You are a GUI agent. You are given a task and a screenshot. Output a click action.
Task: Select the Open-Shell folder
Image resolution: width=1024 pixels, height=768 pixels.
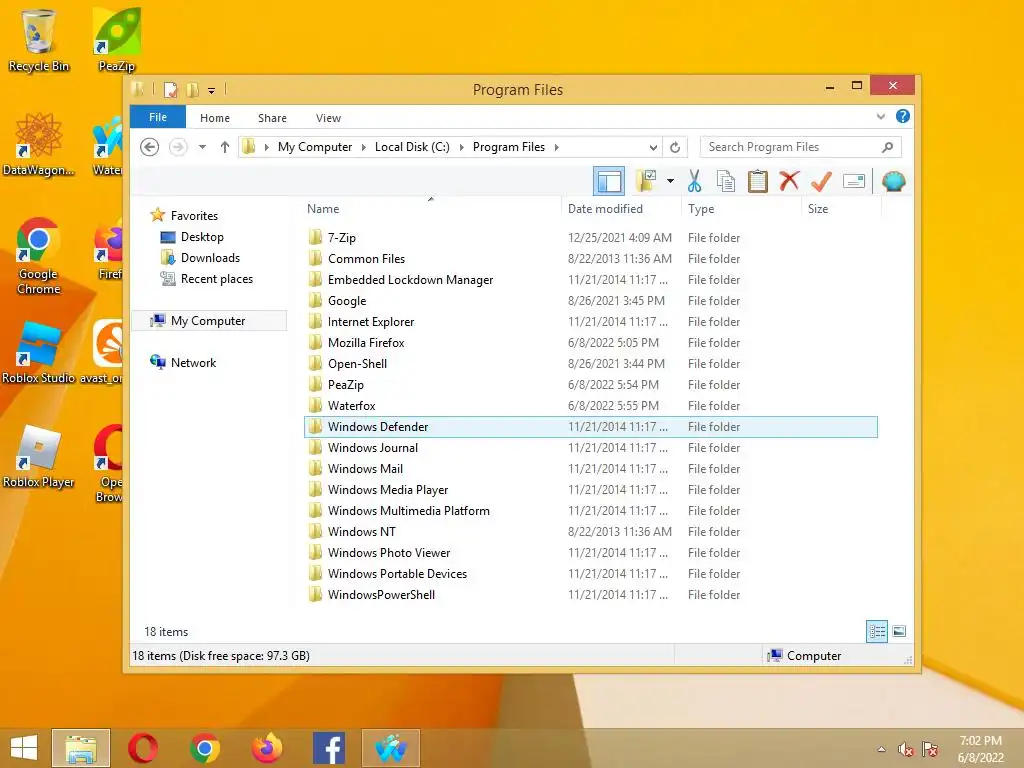(357, 364)
